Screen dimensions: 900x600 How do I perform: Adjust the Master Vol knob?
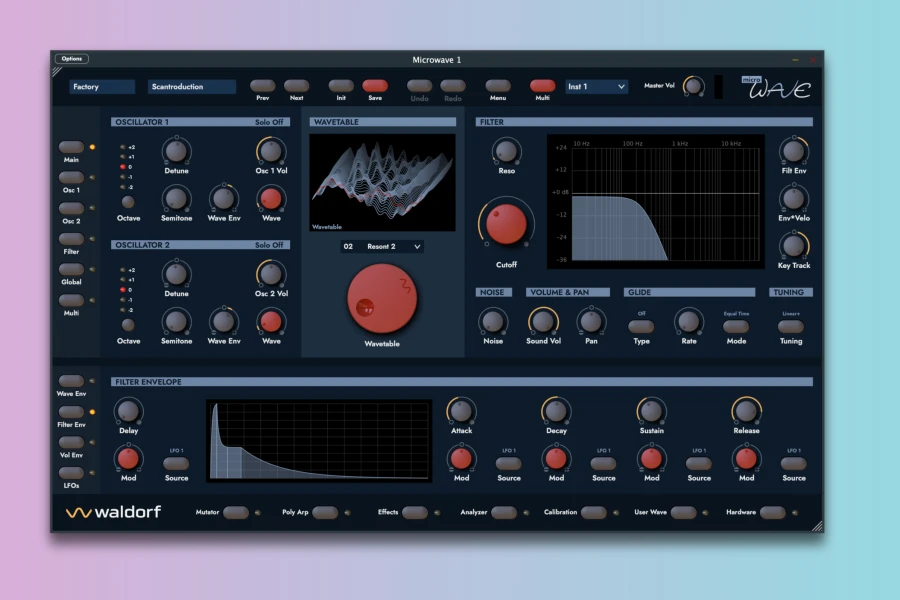(x=693, y=87)
